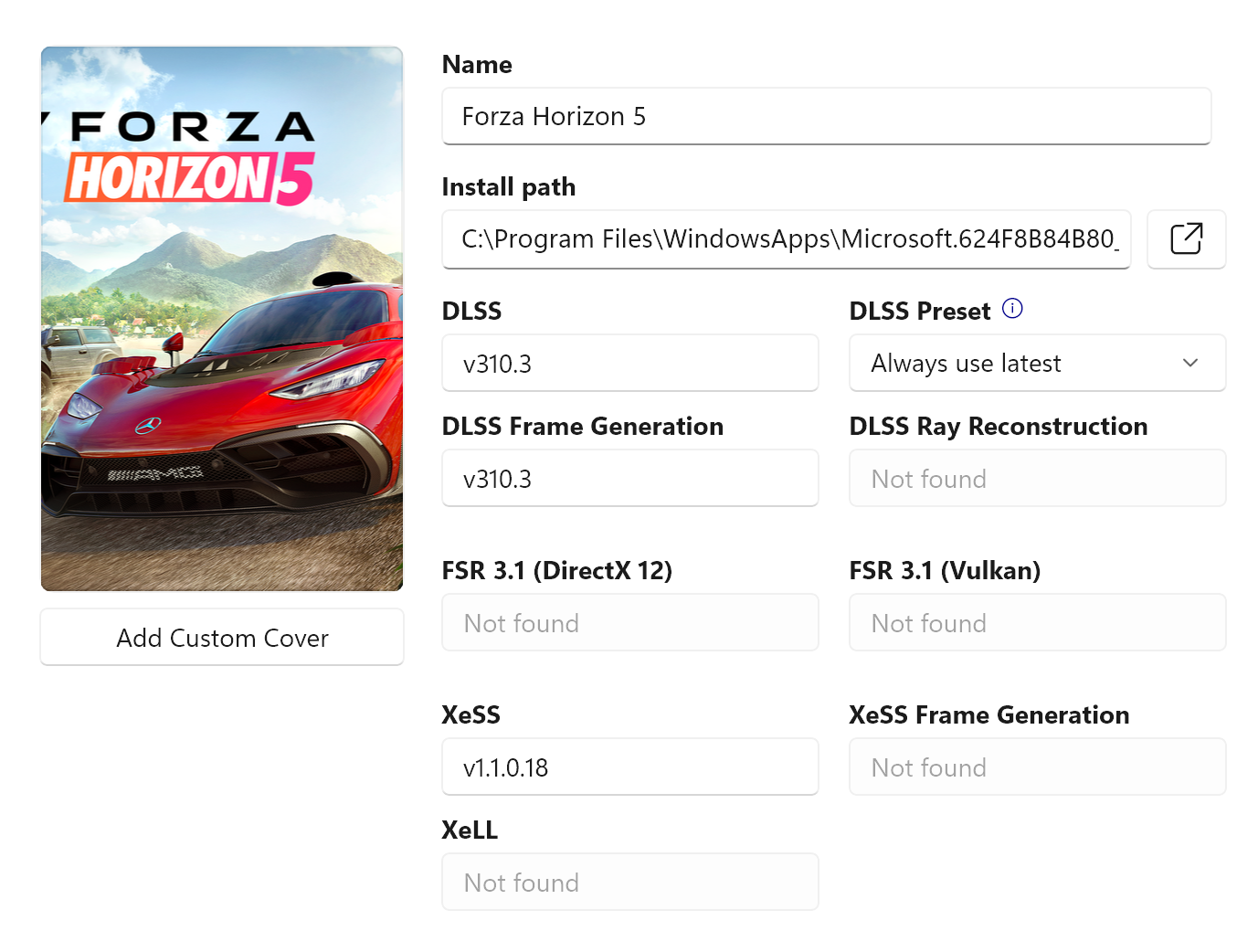Open install path folder icon button
The height and width of the screenshot is (952, 1258).
pyautogui.click(x=1186, y=239)
